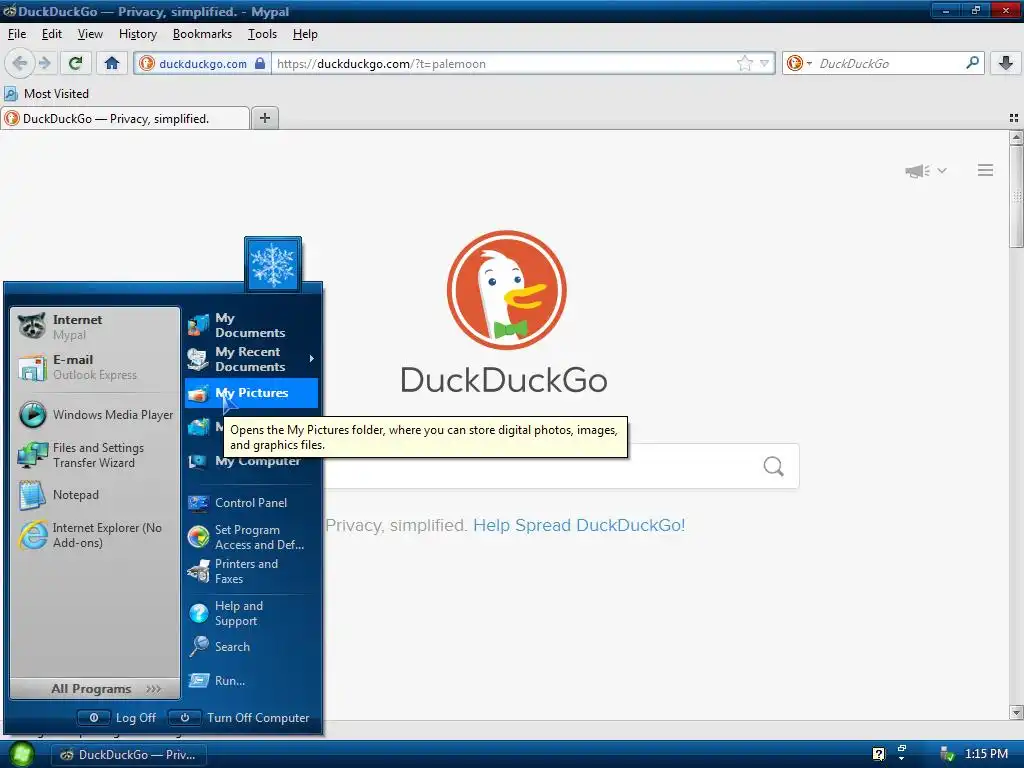Click the page search magnifier button
The image size is (1024, 768).
click(x=773, y=466)
